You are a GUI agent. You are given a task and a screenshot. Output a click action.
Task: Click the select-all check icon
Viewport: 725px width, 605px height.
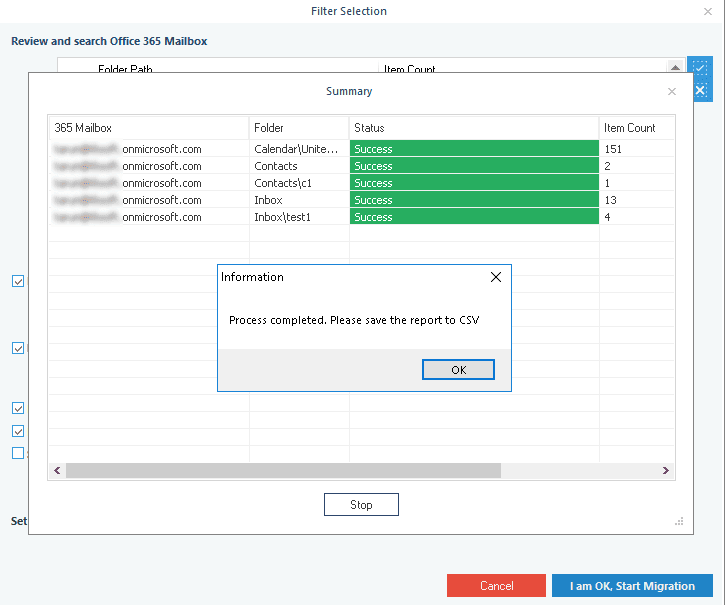[x=700, y=67]
